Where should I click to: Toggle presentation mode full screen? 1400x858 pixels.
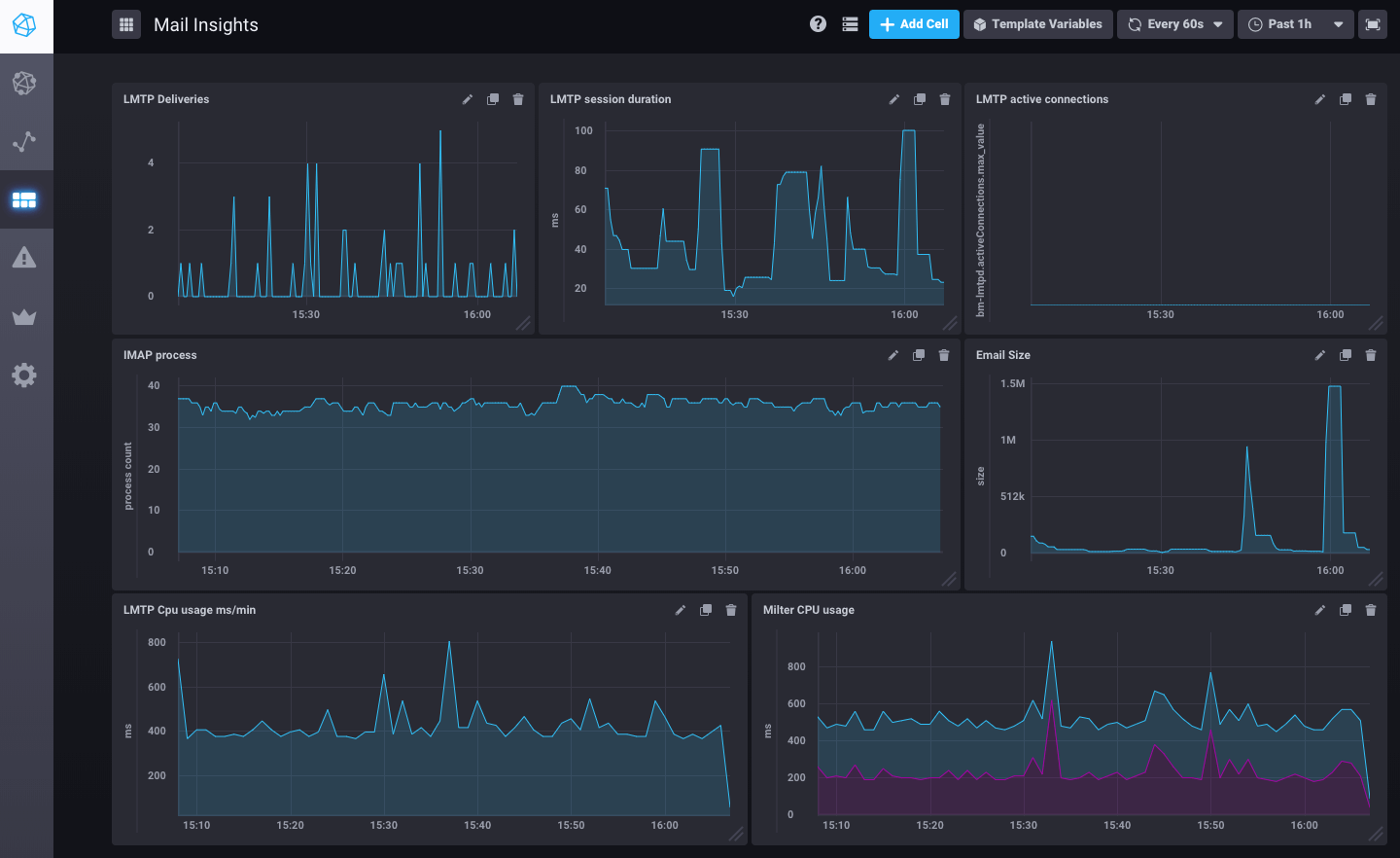tap(1373, 24)
